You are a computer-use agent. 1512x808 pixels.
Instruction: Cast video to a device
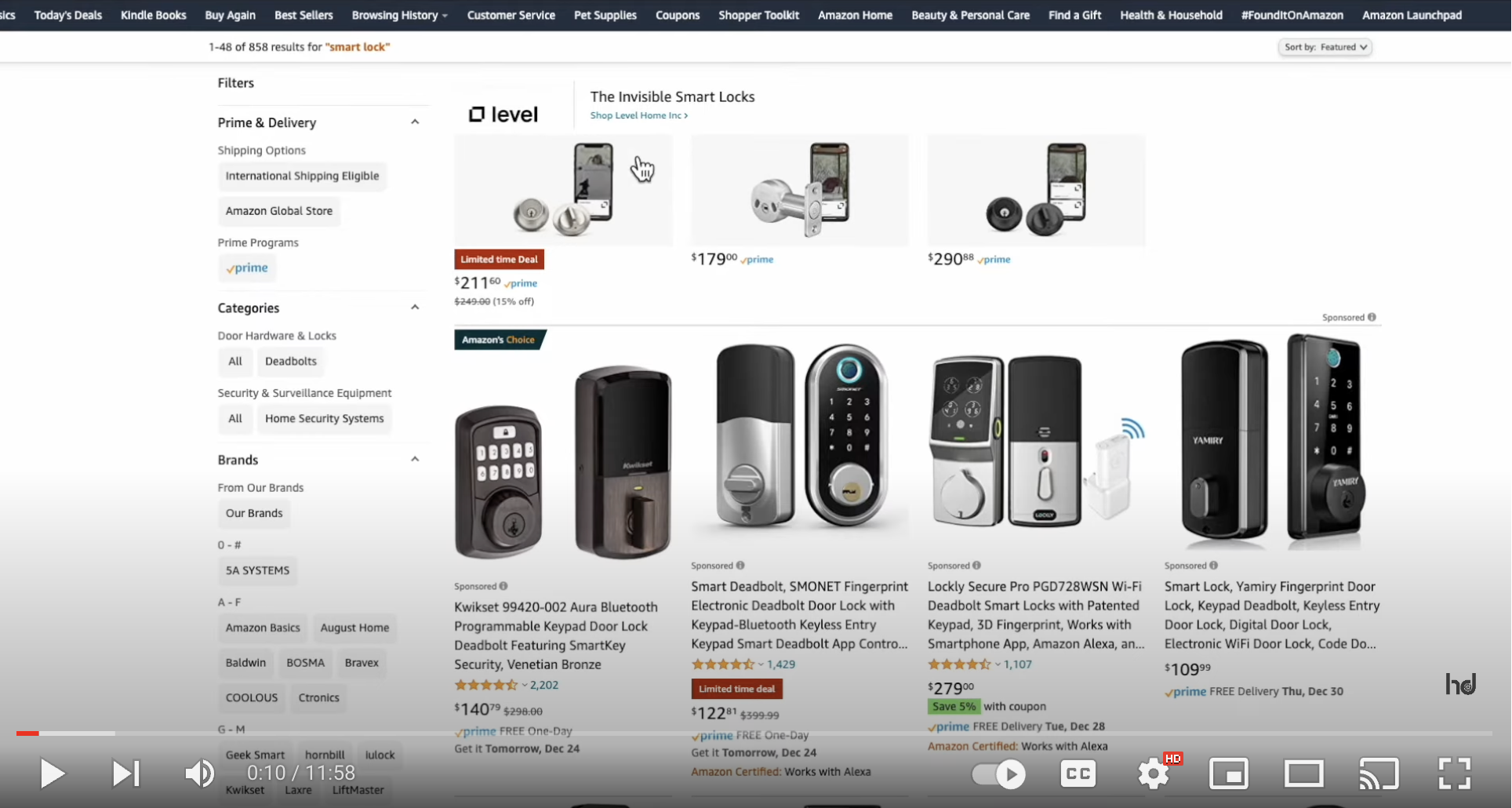1379,774
